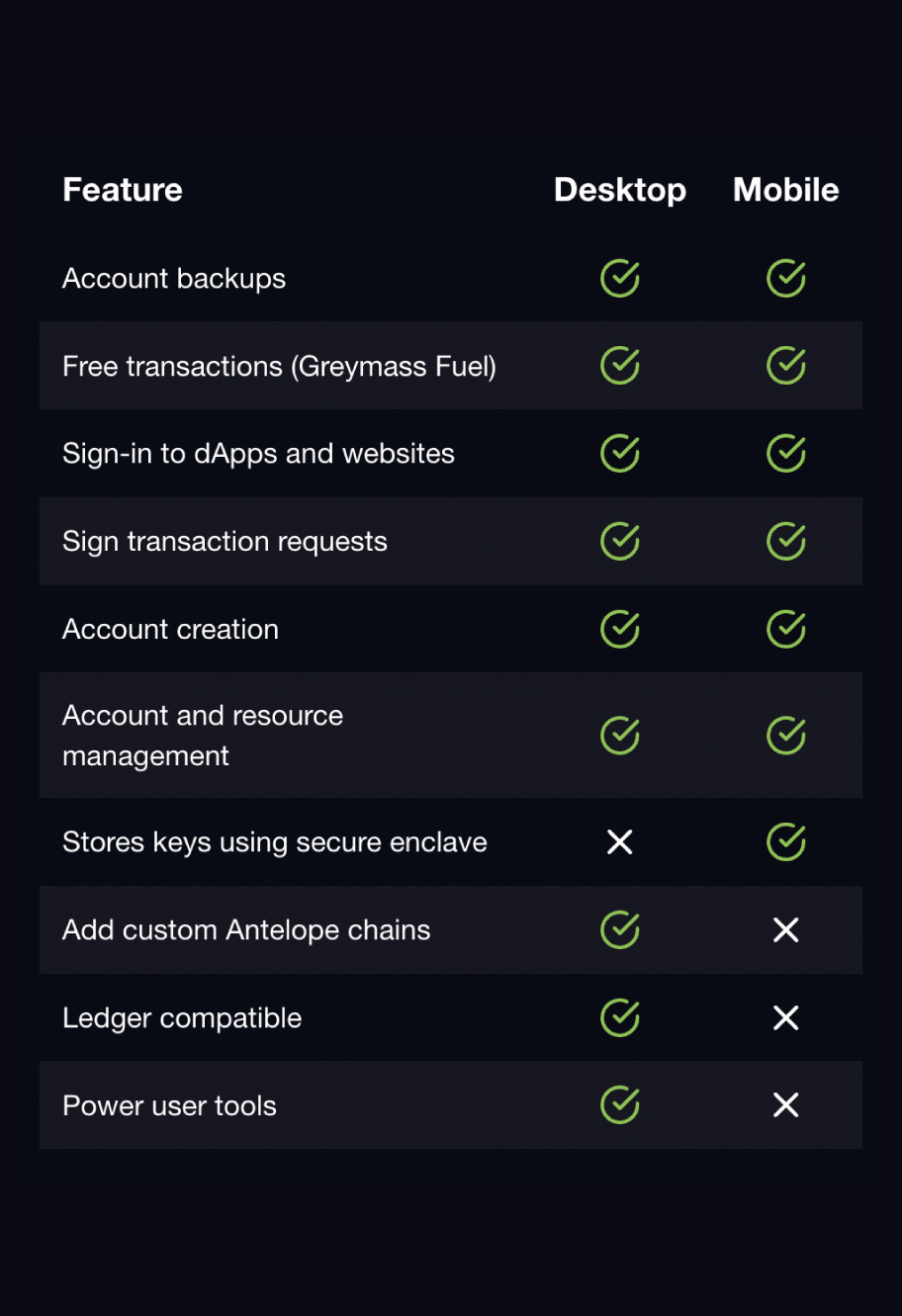Click Mobile X for Power user tools
Image resolution: width=902 pixels, height=1316 pixels.
click(786, 1104)
